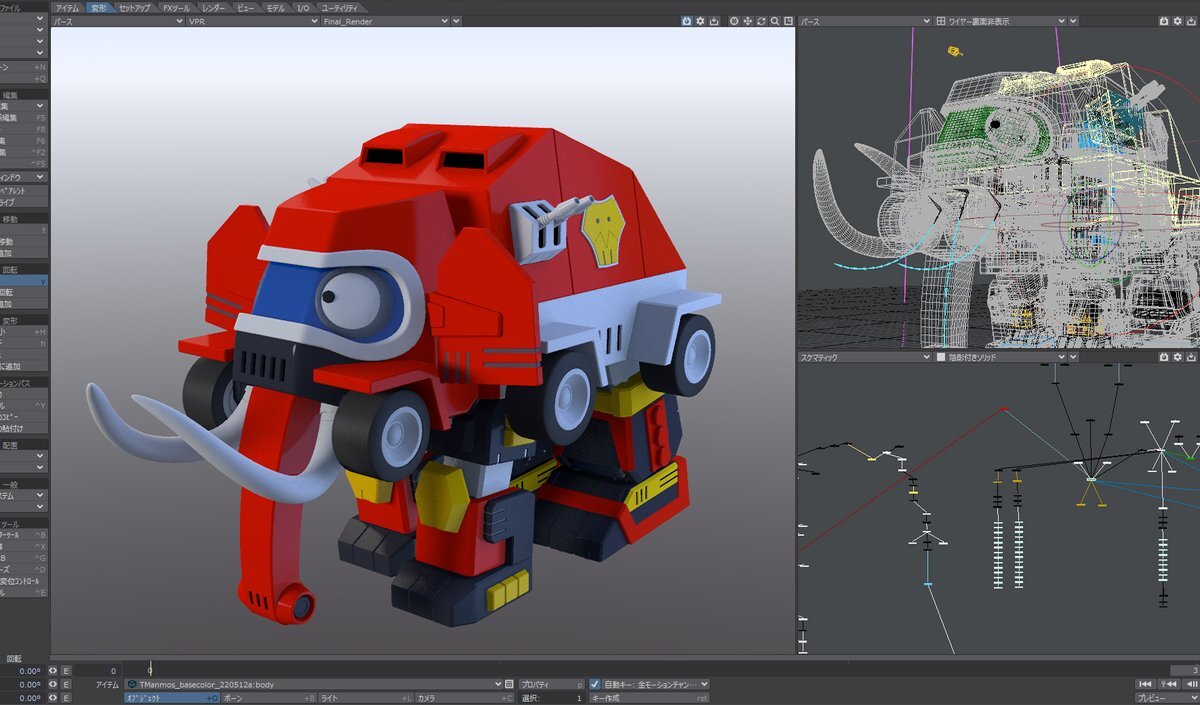Click the E envelope button on the first rotation row

point(66,671)
